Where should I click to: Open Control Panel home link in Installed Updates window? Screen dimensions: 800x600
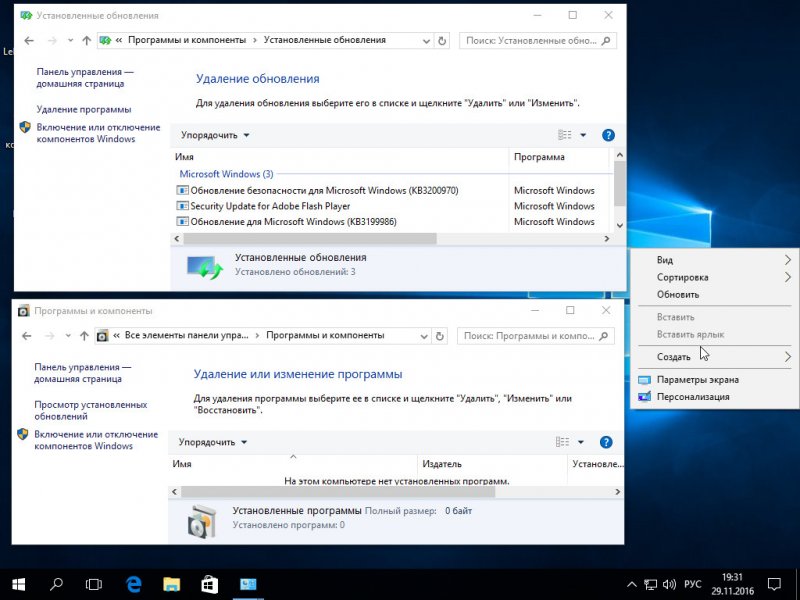tap(85, 78)
